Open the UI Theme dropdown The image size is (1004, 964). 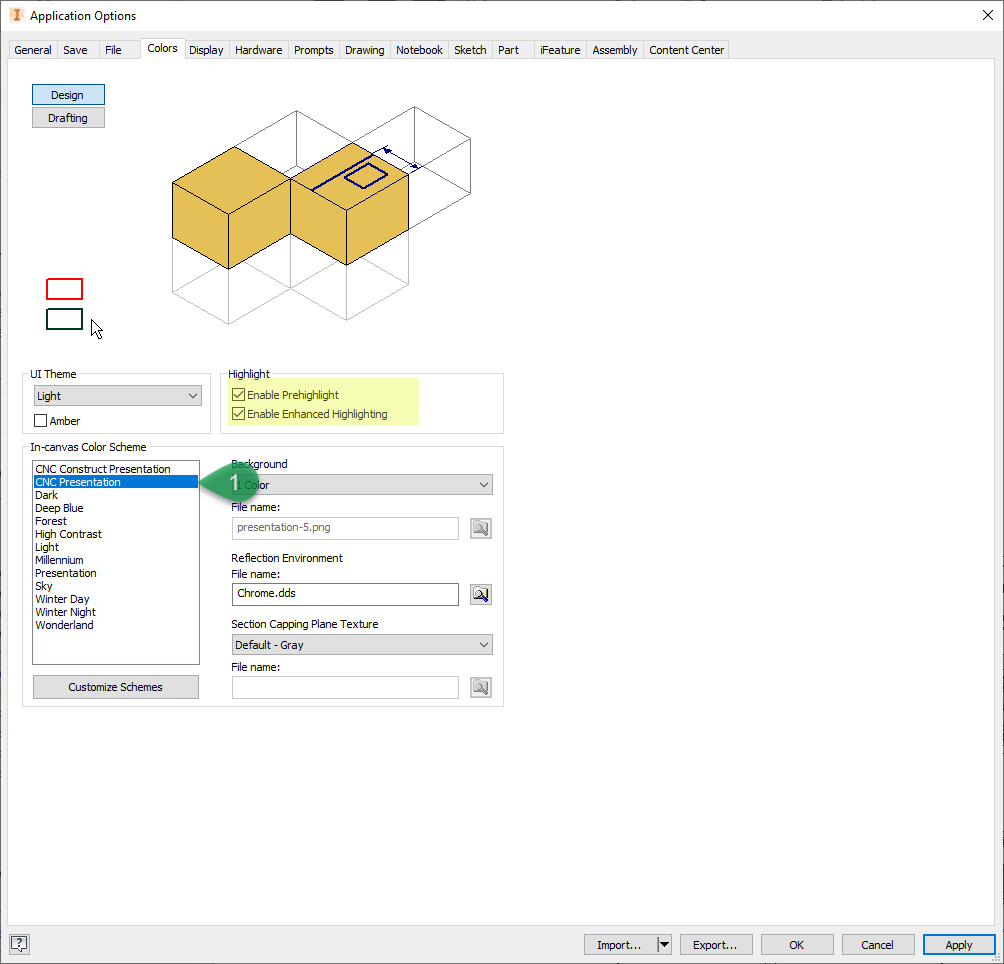coord(194,395)
